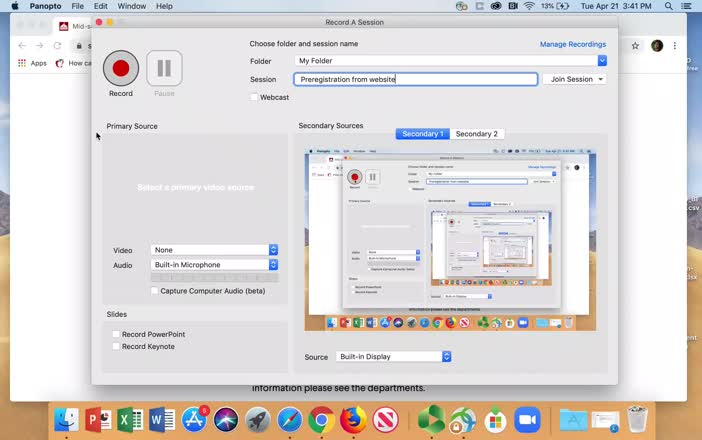Launch Word from the Dock
The width and height of the screenshot is (702, 440).
click(162, 420)
